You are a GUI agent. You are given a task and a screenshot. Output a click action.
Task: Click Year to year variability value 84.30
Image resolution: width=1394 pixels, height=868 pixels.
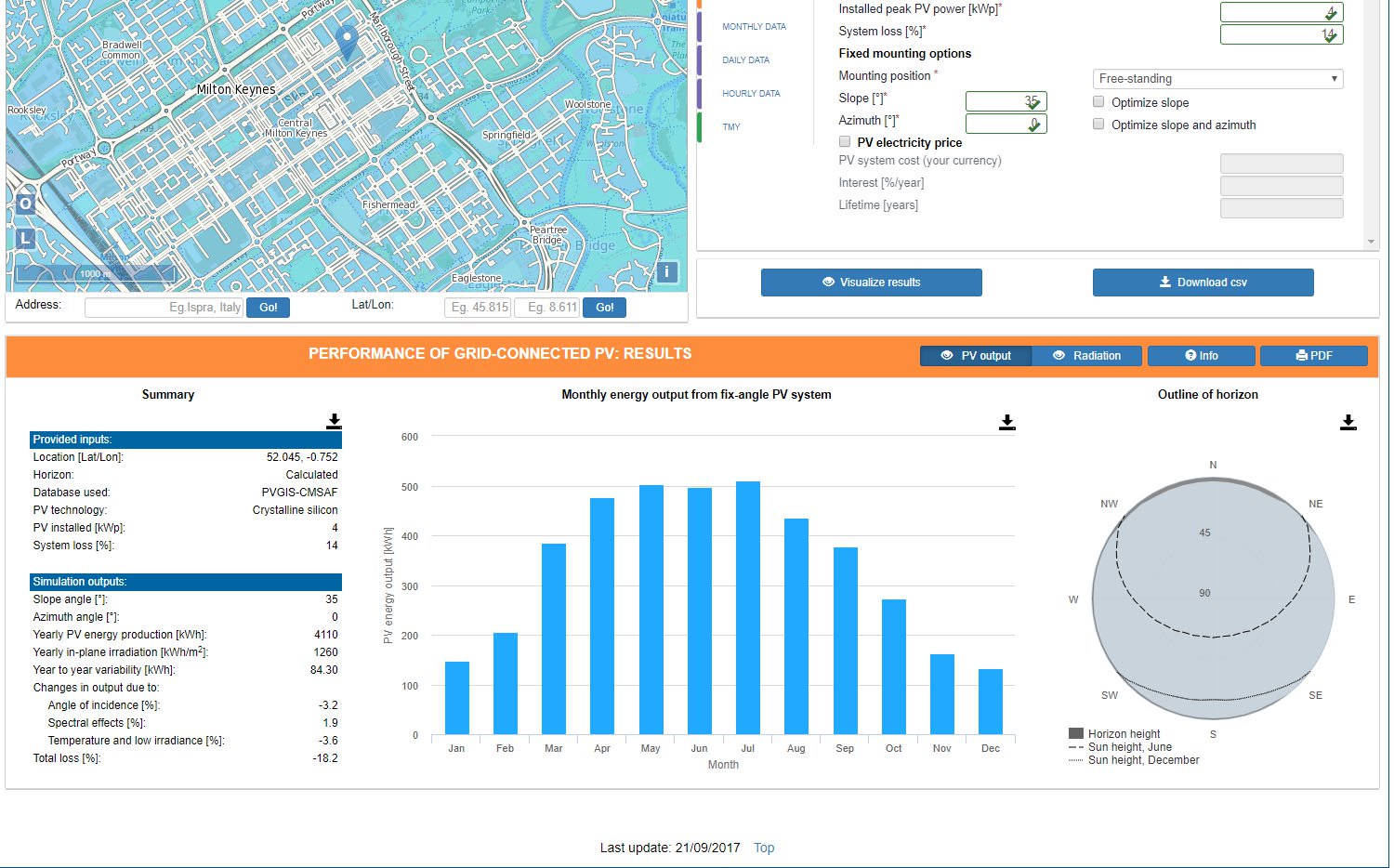tap(323, 670)
